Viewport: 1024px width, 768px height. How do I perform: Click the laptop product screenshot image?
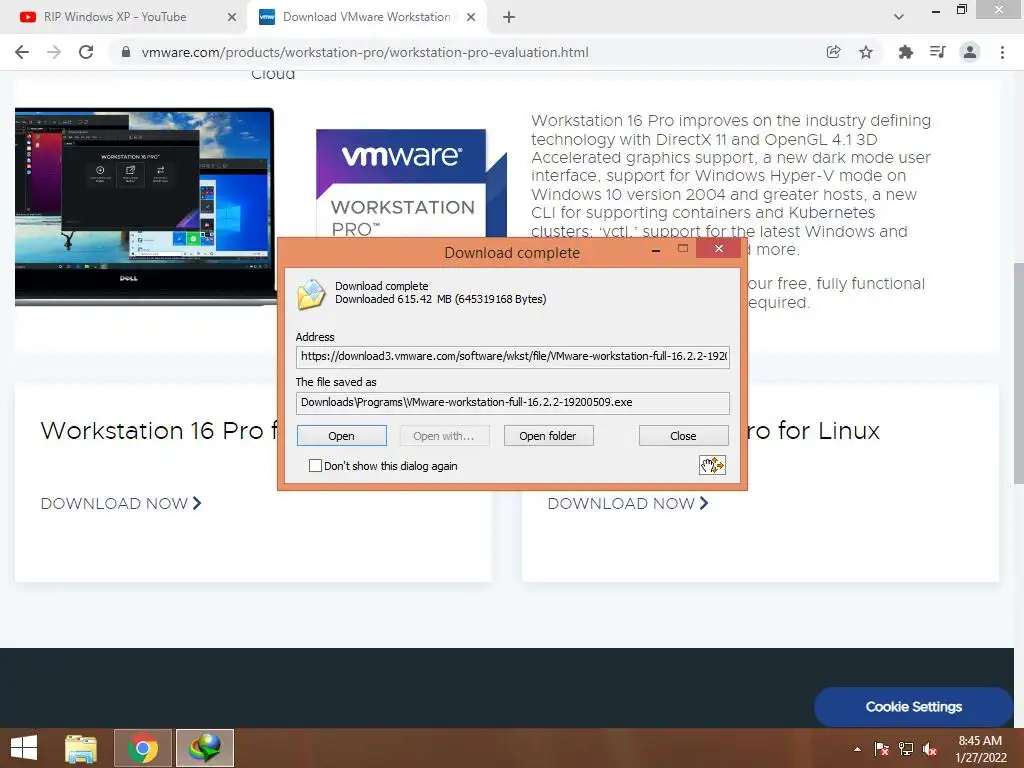(x=145, y=206)
